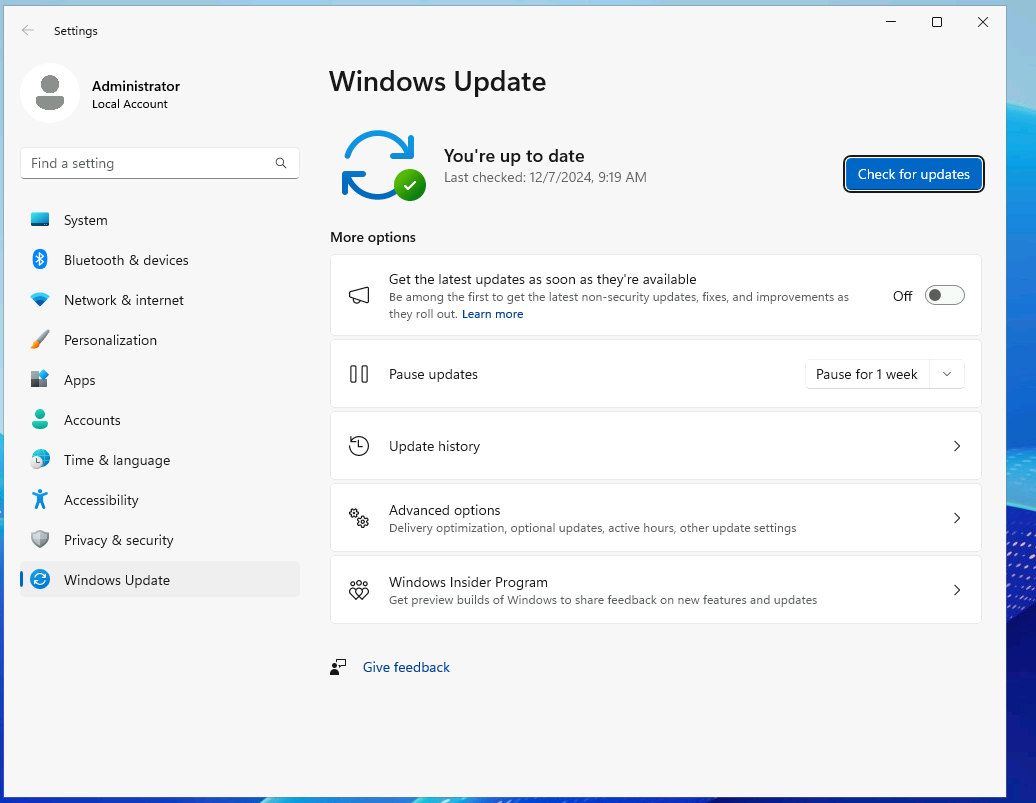Viewport: 1036px width, 803px height.
Task: Click the Privacy & security shield icon
Action: [x=40, y=540]
